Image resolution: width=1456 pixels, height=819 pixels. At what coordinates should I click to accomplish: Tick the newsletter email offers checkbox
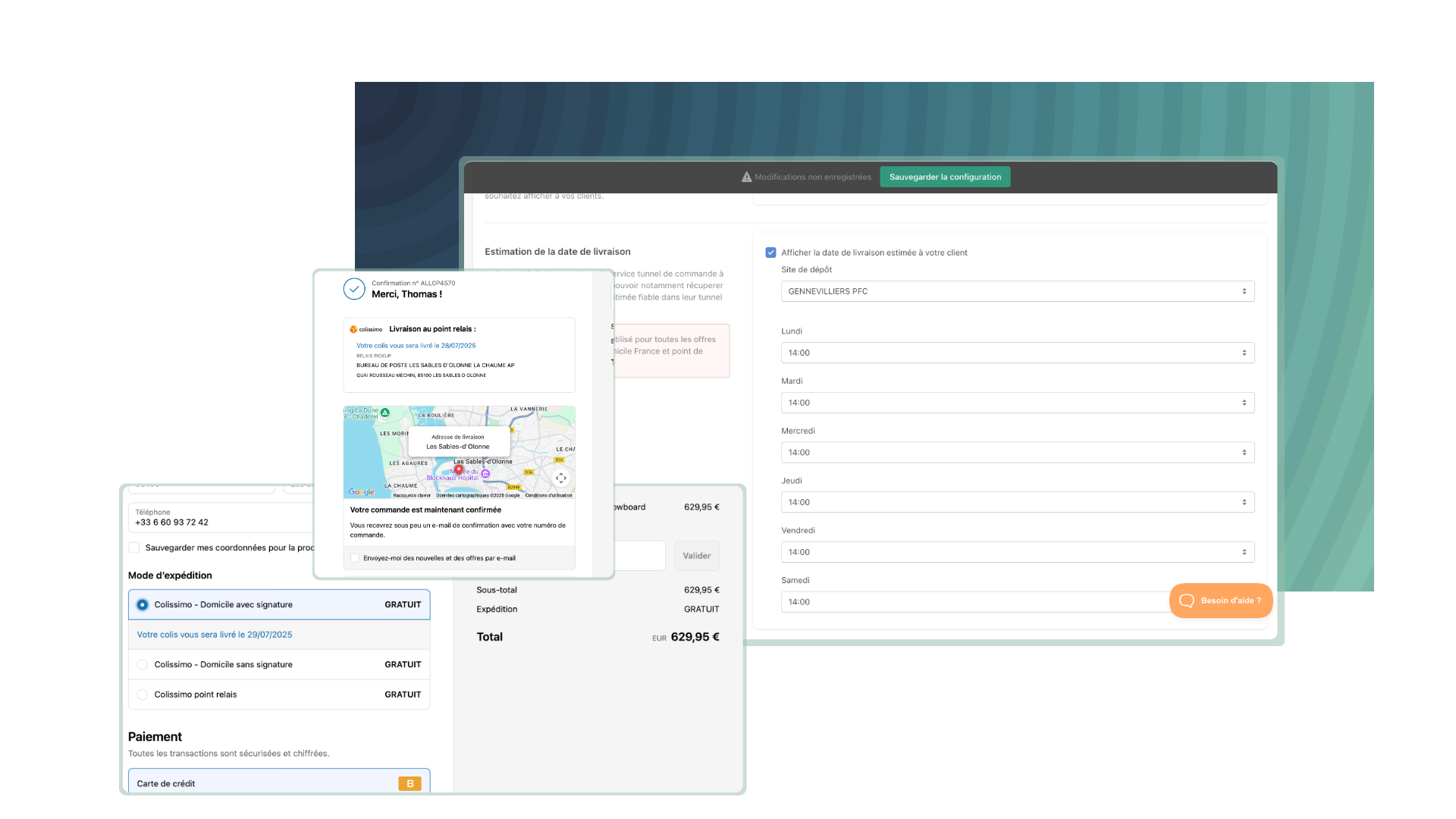click(355, 558)
